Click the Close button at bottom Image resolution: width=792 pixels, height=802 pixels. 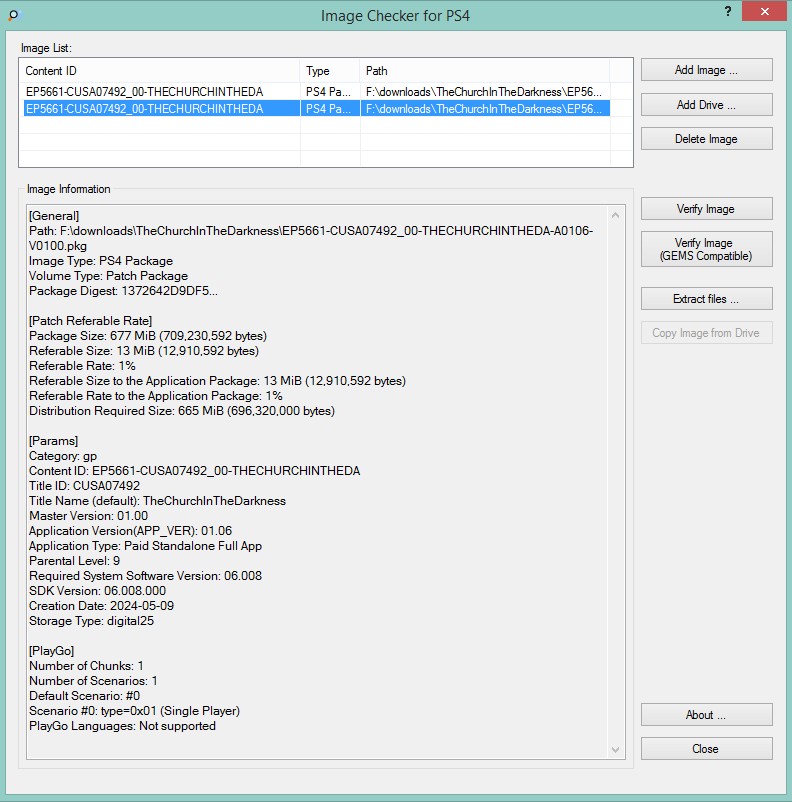tap(707, 748)
